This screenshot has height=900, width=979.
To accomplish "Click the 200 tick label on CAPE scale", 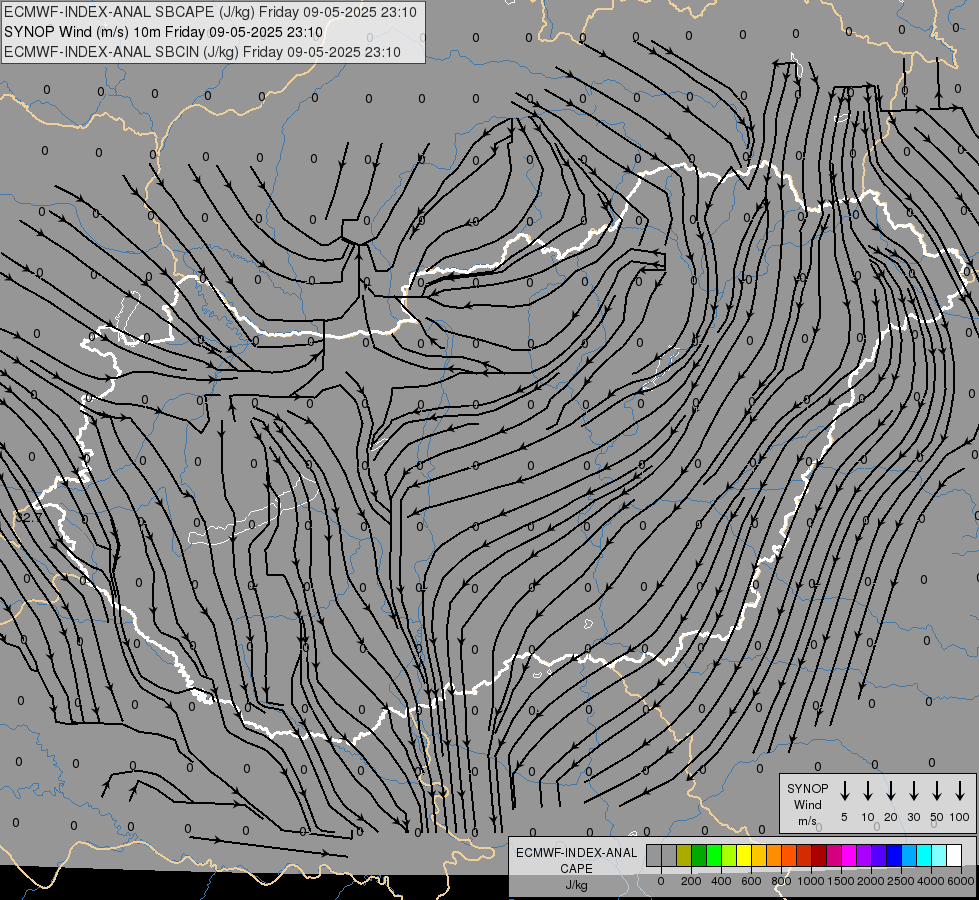I will point(691,881).
